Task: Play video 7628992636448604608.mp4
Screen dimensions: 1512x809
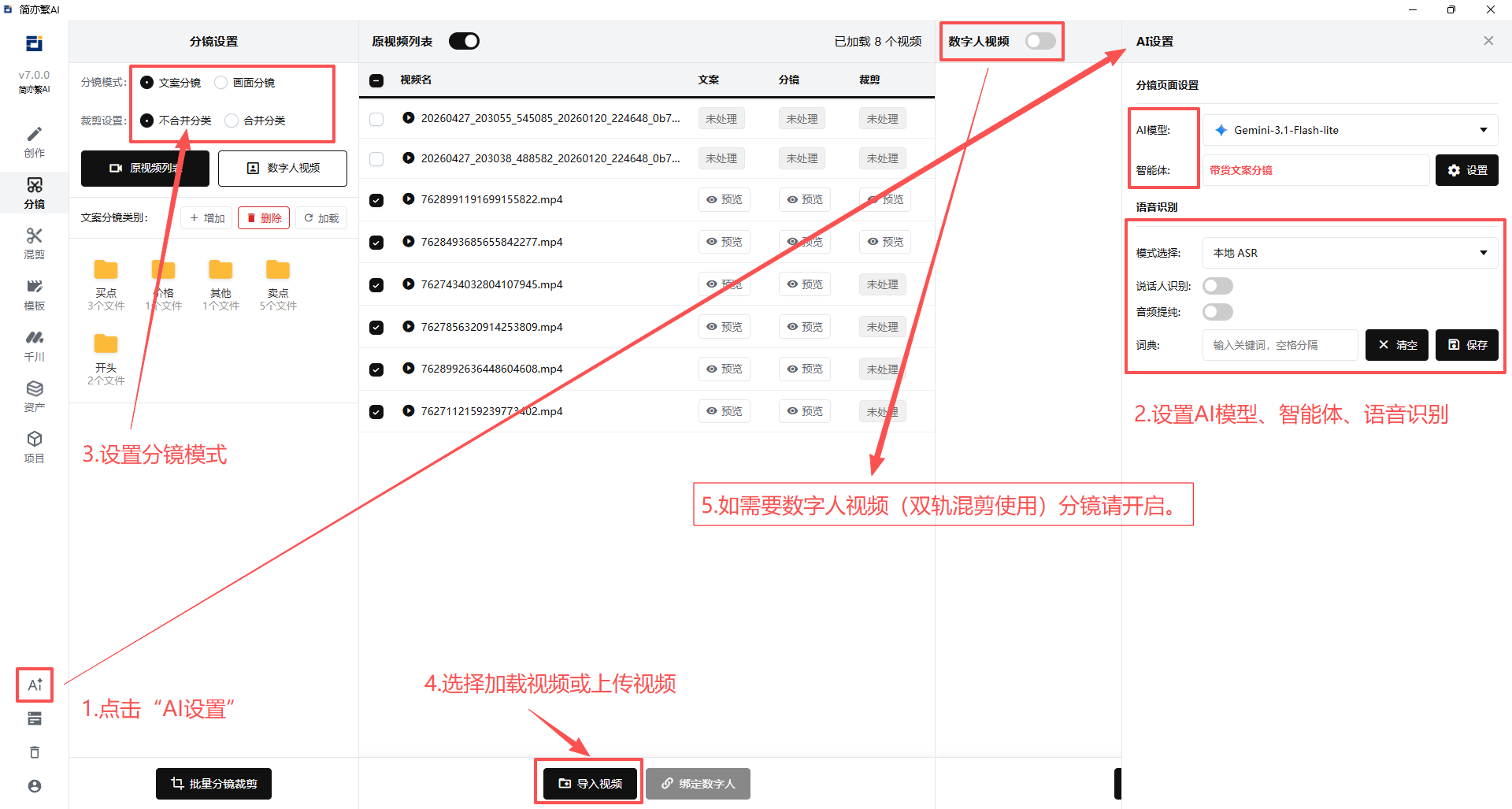Action: [409, 368]
